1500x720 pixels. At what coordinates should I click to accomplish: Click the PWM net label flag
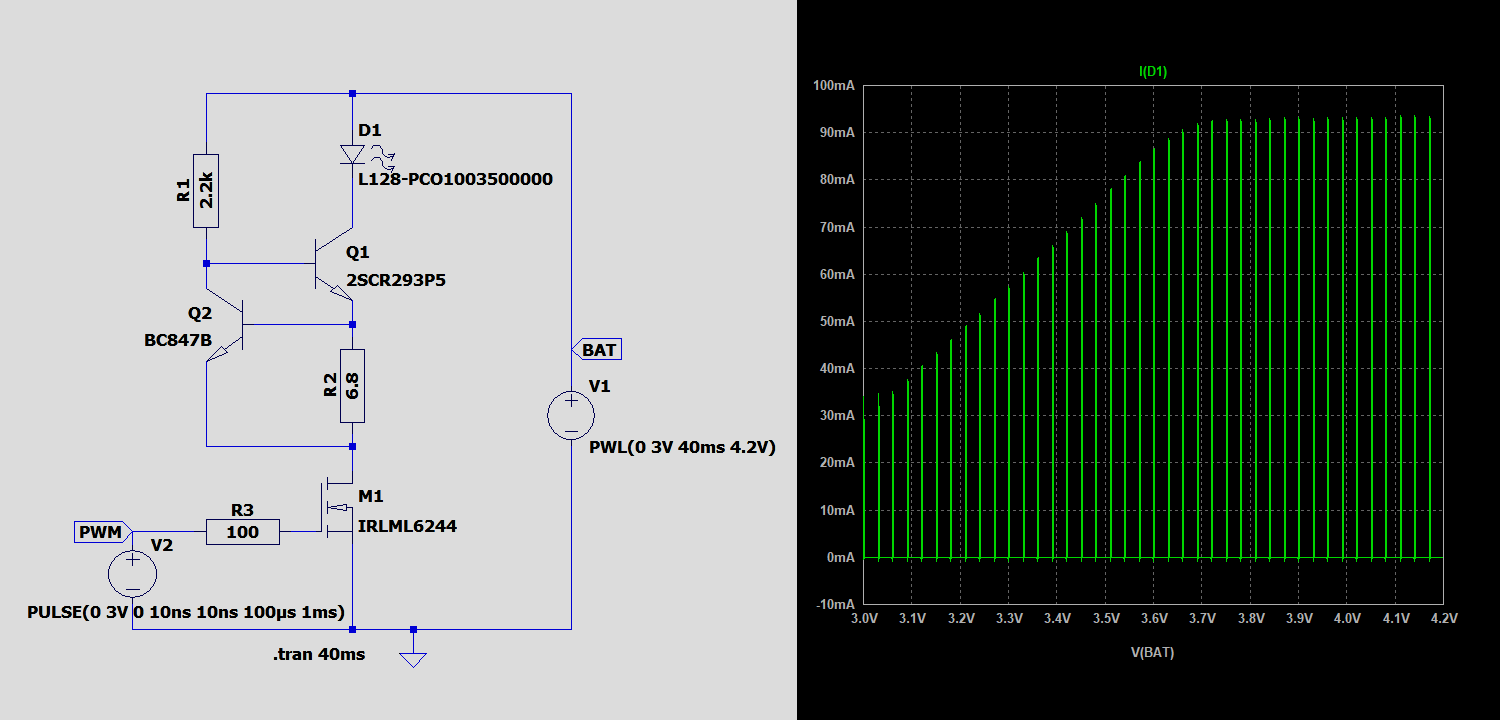click(x=100, y=532)
